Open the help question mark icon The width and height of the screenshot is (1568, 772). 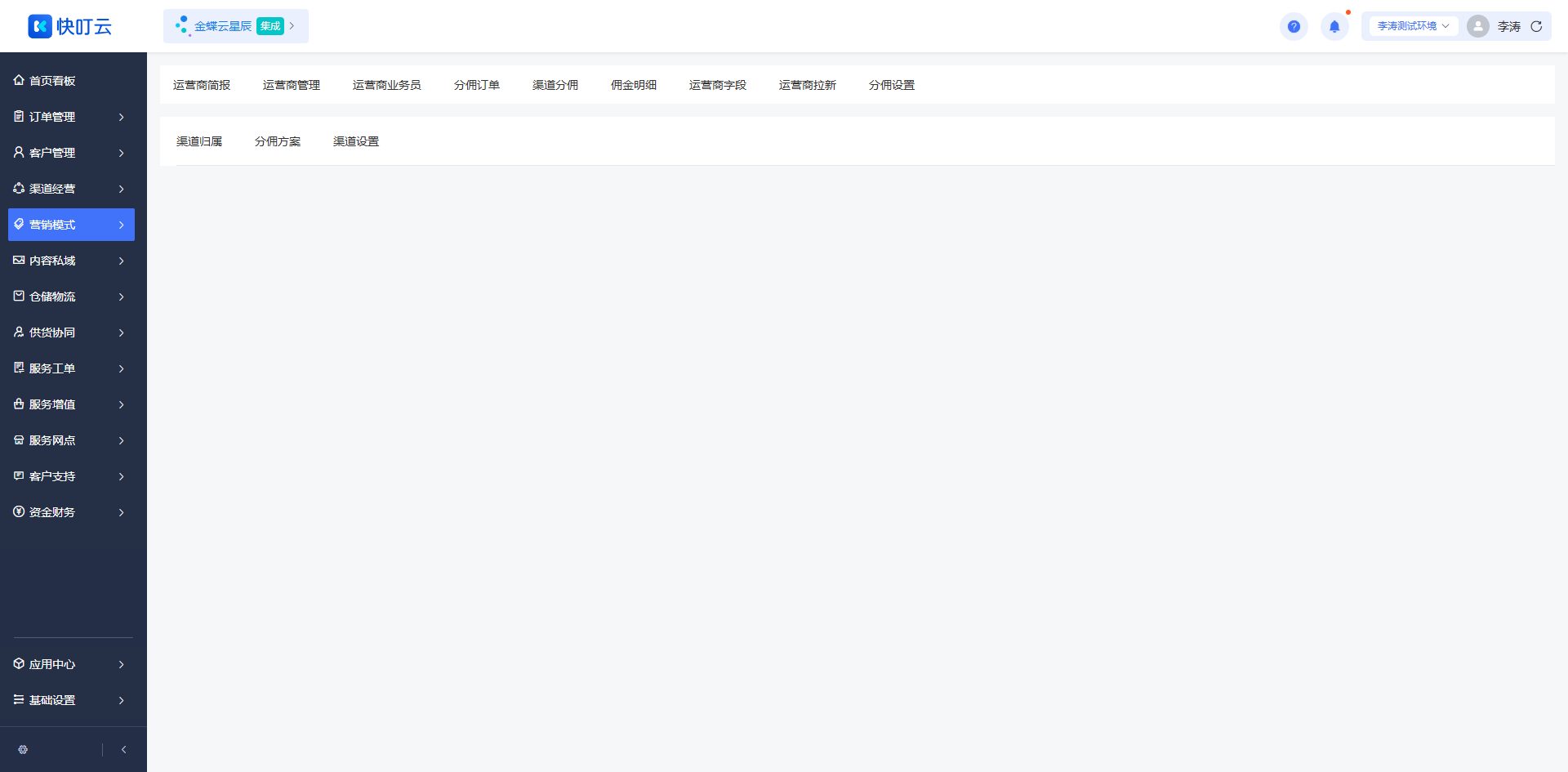(1294, 26)
